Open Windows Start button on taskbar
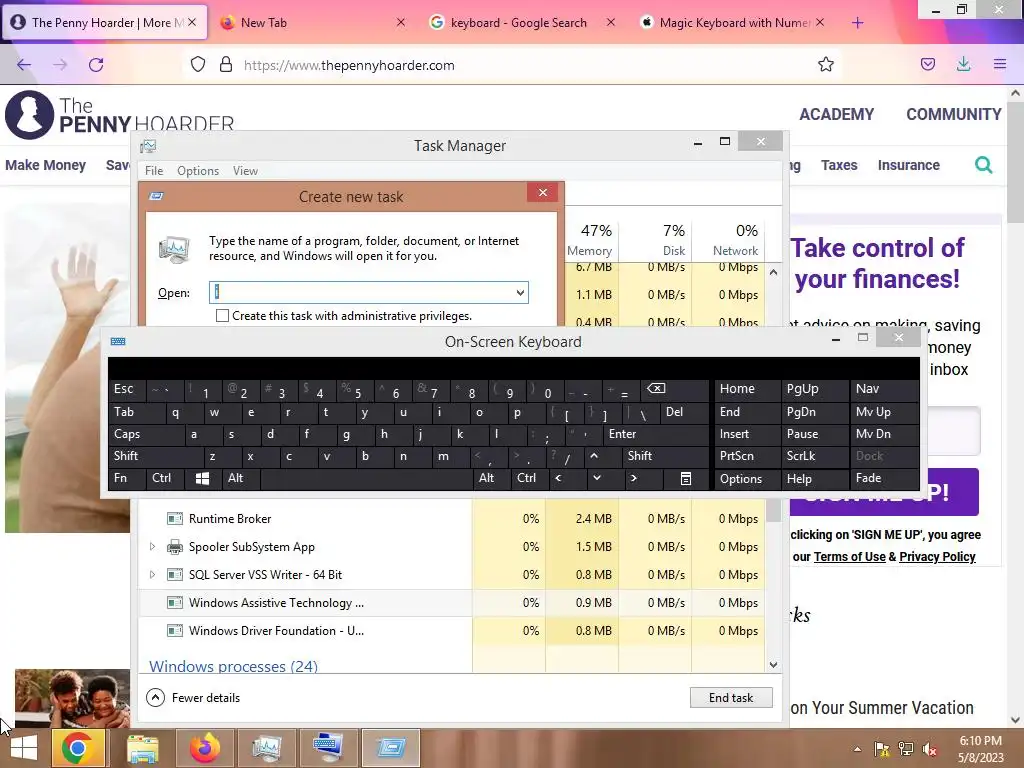Viewport: 1024px width, 768px height. point(24,748)
